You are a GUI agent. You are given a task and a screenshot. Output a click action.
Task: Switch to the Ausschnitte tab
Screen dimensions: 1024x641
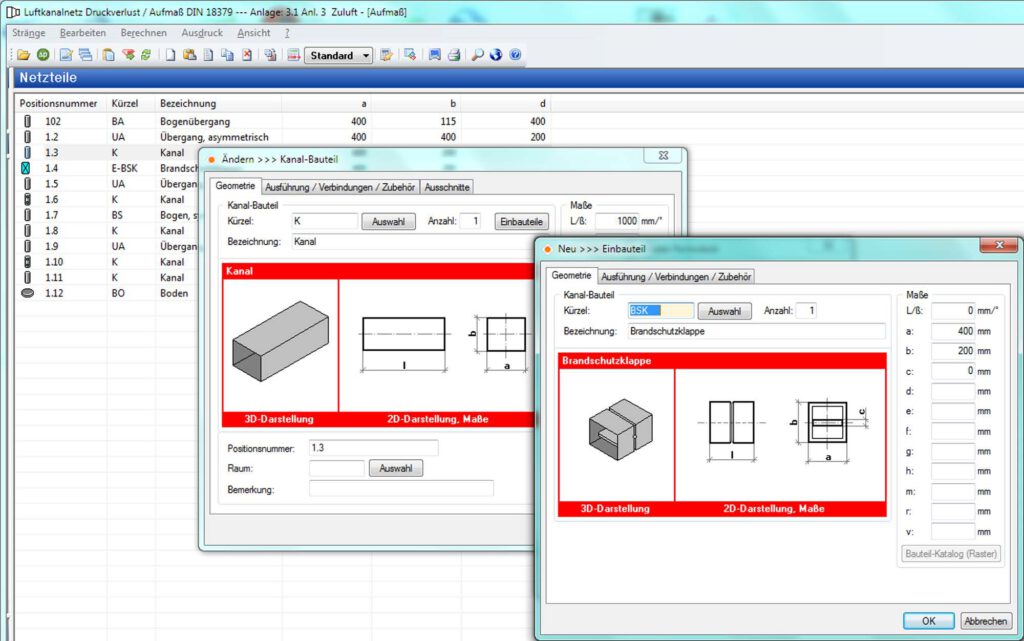pyautogui.click(x=447, y=187)
